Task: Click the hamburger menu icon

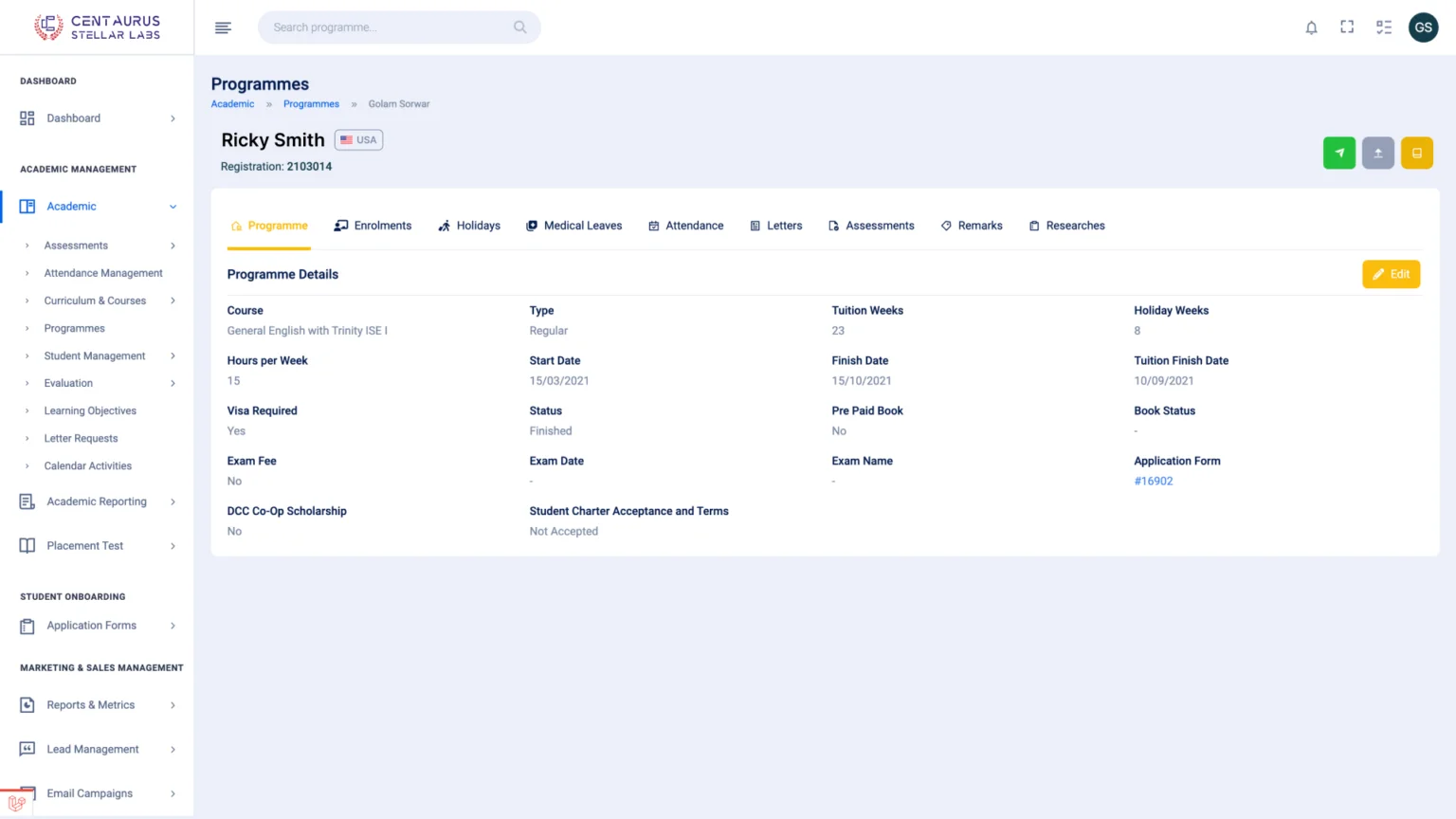Action: coord(223,27)
